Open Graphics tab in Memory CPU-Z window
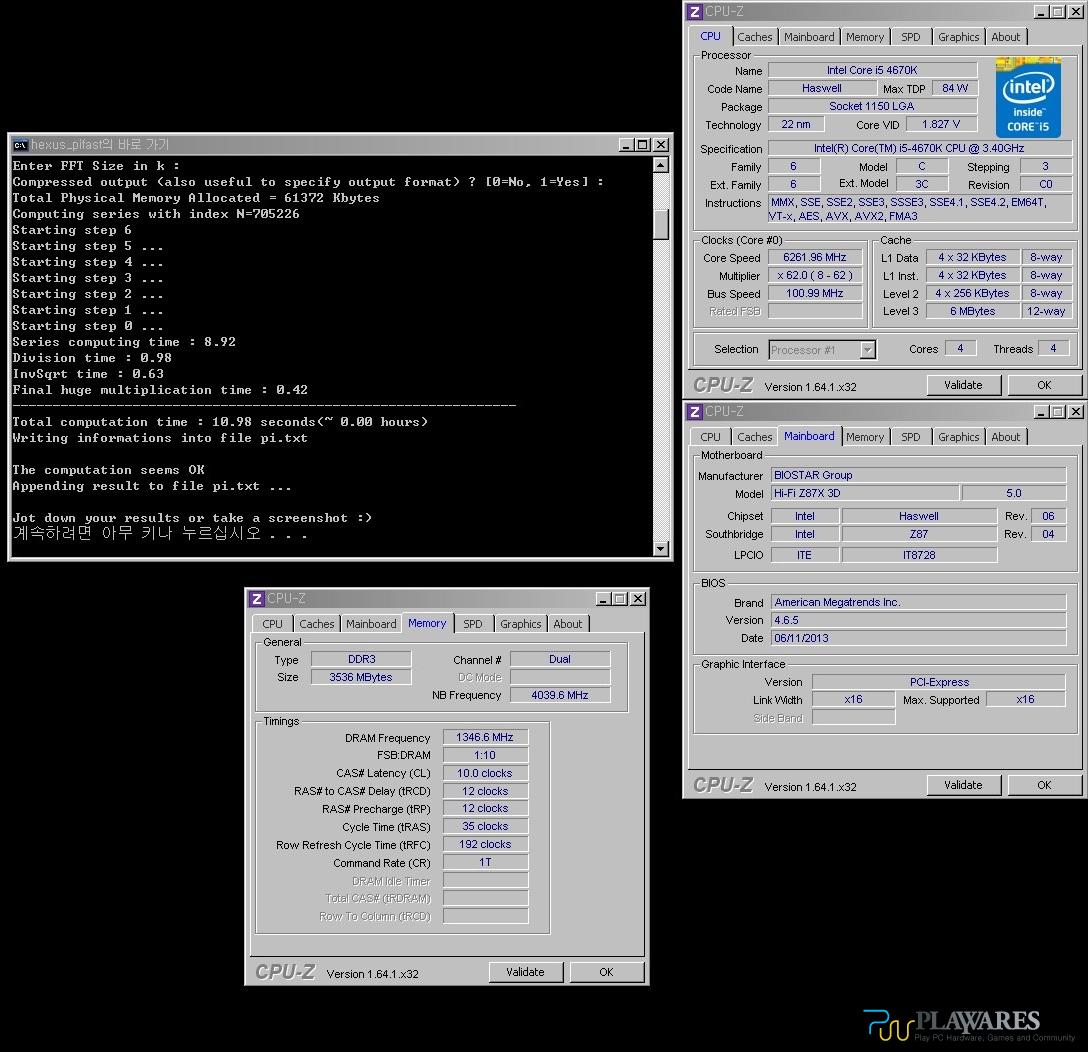The height and width of the screenshot is (1052, 1088). [520, 624]
